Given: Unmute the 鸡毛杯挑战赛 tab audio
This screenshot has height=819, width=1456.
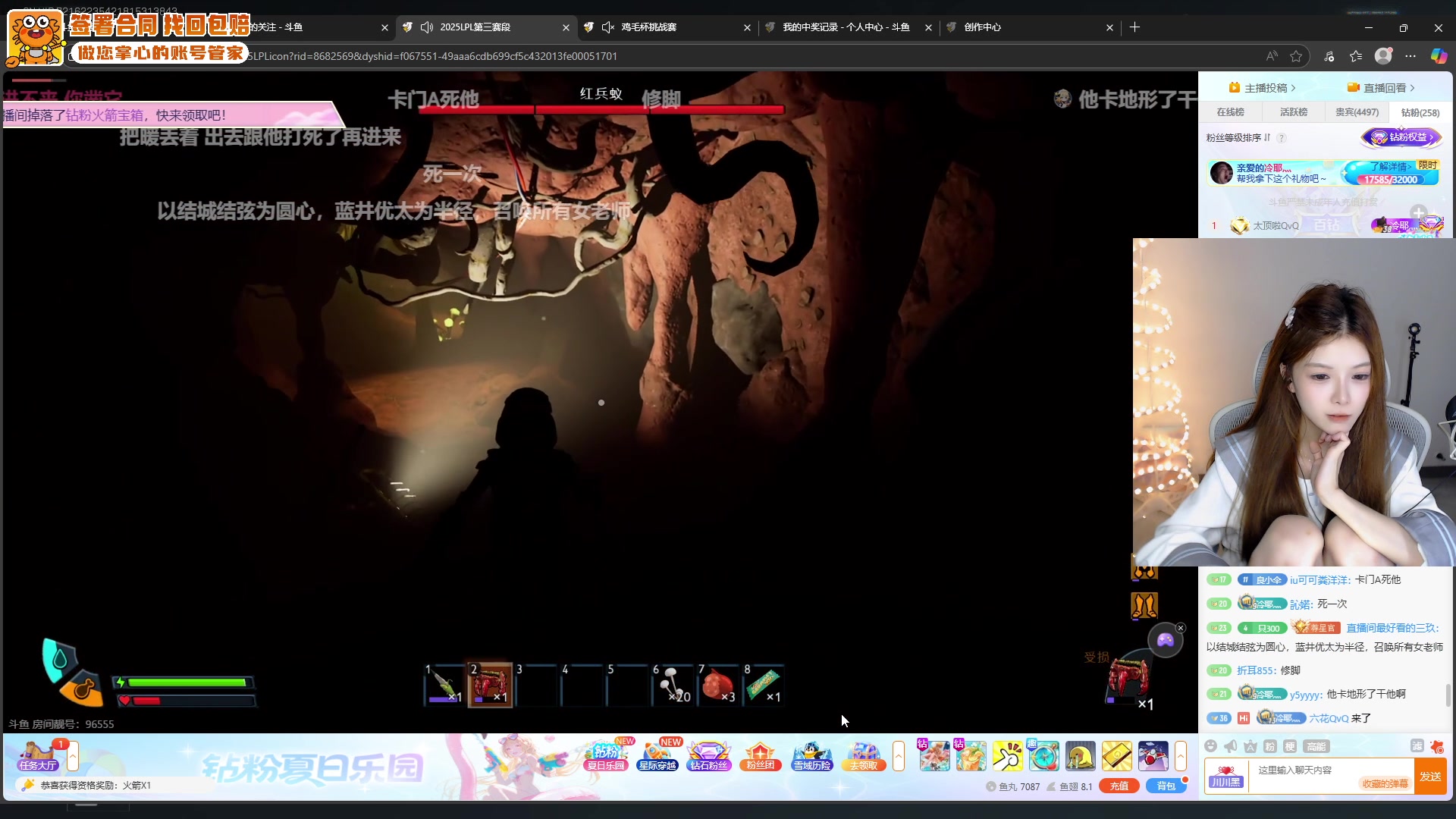Looking at the screenshot, I should (x=607, y=27).
